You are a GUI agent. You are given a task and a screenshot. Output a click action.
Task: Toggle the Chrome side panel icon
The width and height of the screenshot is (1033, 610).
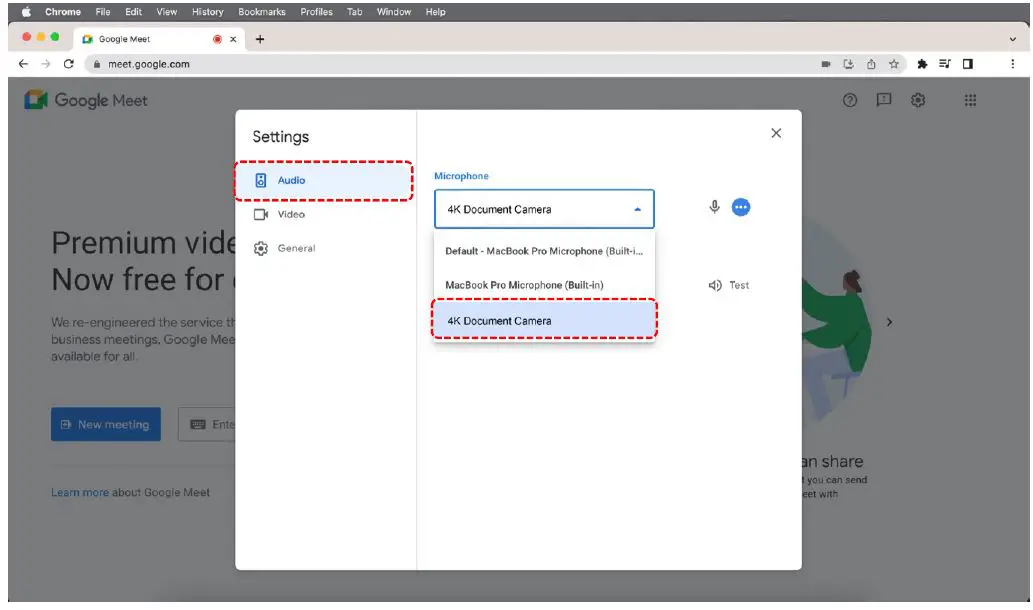point(968,64)
